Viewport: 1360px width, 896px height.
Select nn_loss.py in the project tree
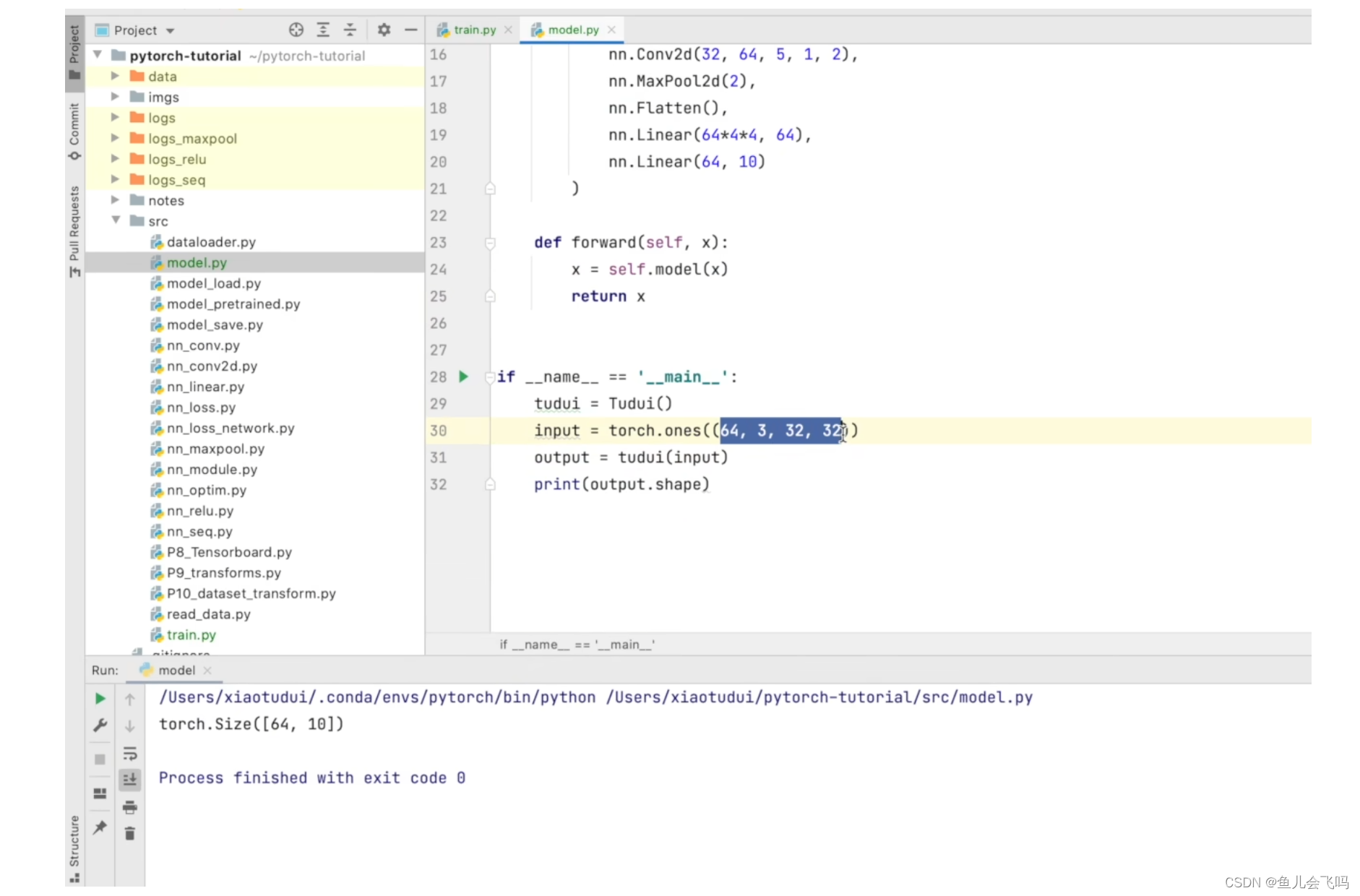coord(201,407)
